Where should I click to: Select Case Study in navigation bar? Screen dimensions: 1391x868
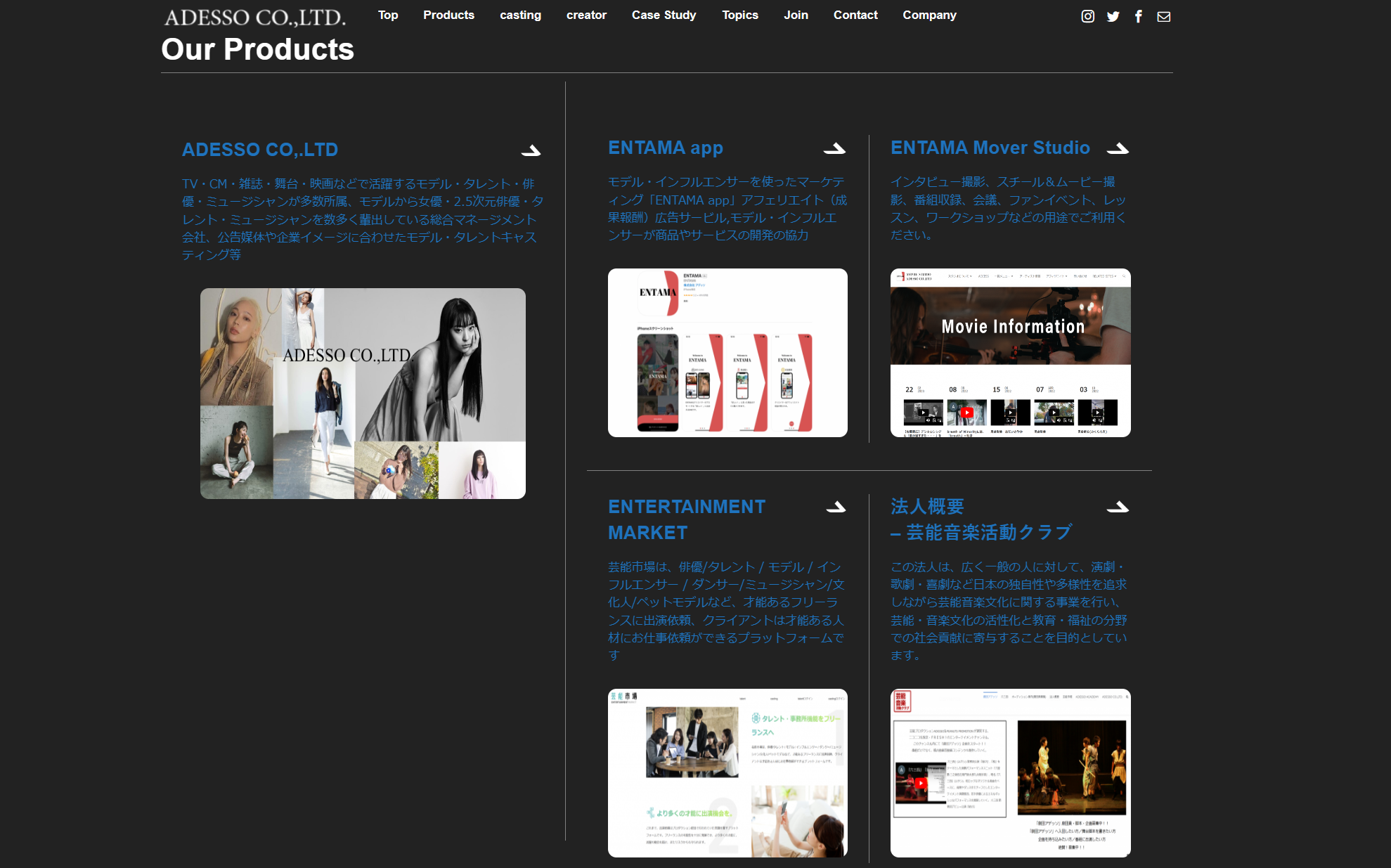click(664, 15)
